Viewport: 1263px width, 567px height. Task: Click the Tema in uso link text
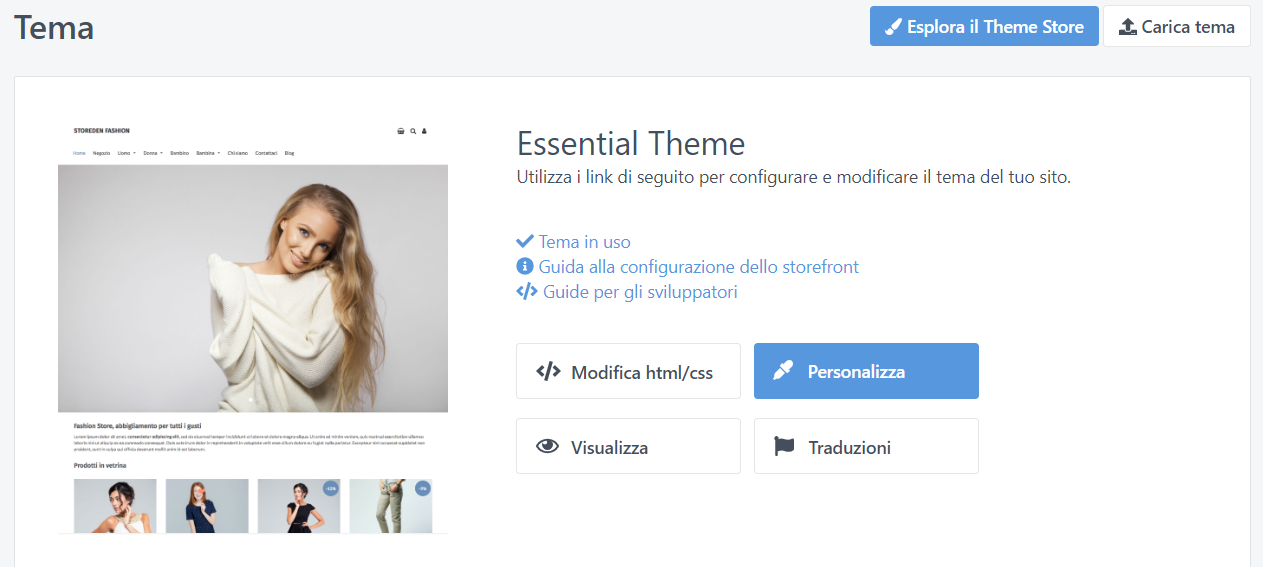[584, 242]
